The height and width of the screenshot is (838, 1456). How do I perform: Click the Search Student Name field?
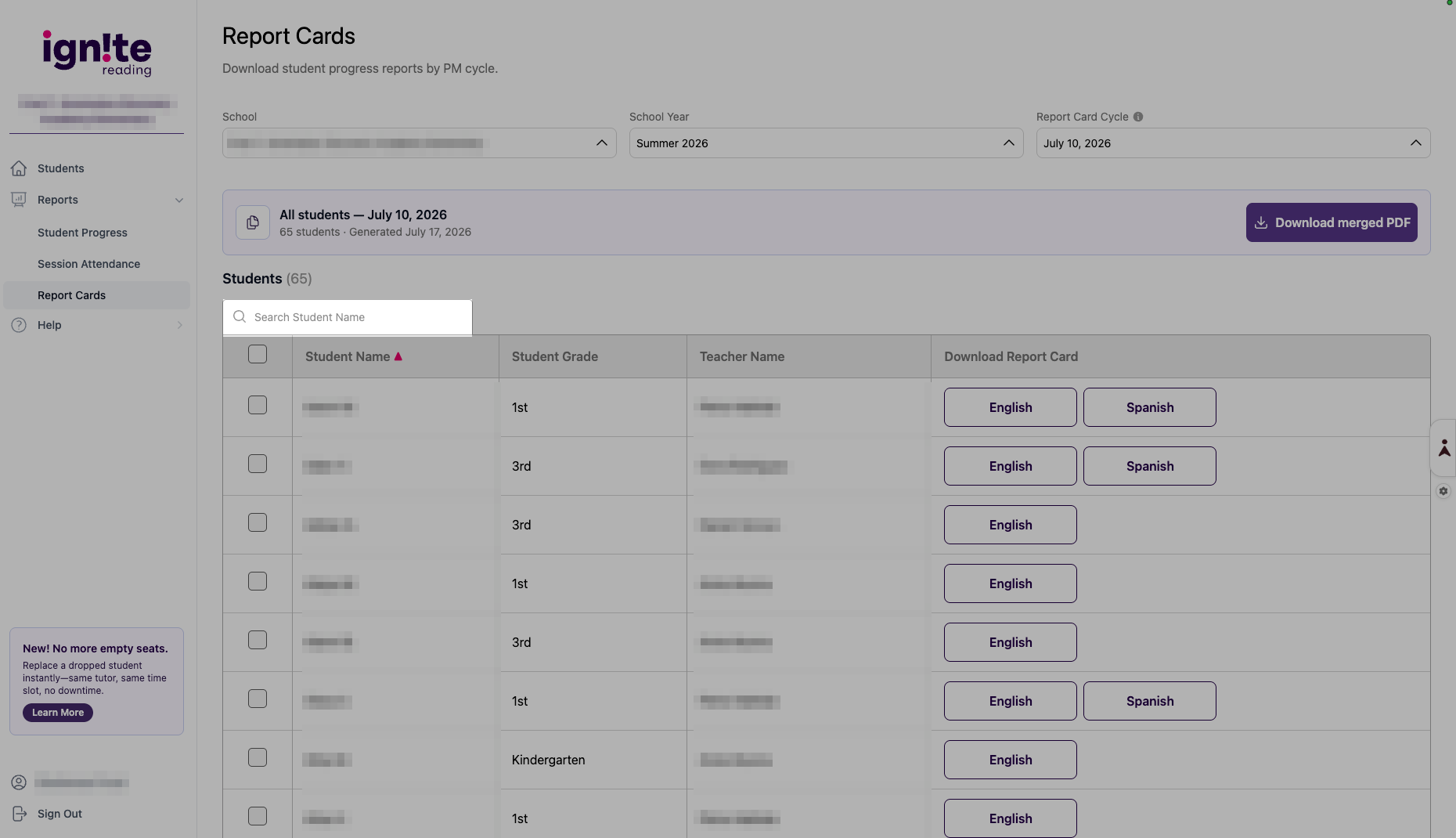pos(348,317)
